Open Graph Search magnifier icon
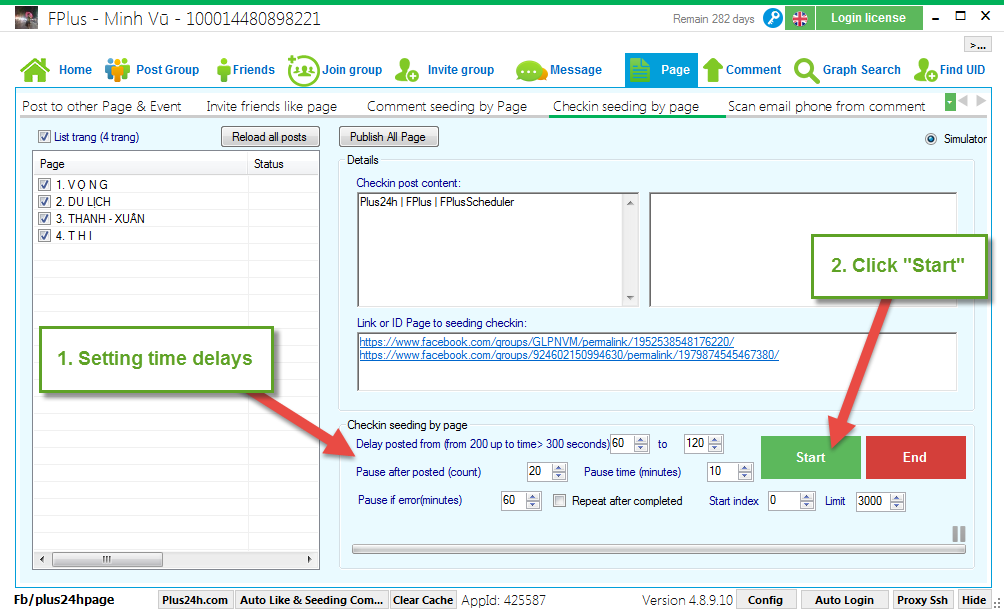 tap(806, 70)
